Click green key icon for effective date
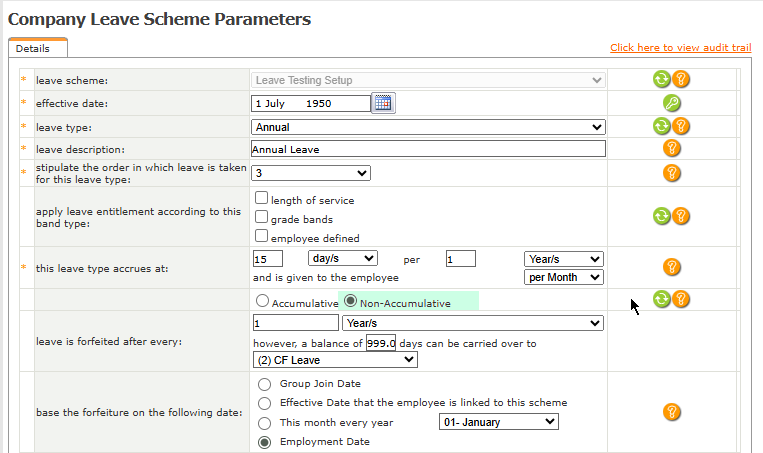Viewport: 763px width, 453px height. [x=672, y=103]
